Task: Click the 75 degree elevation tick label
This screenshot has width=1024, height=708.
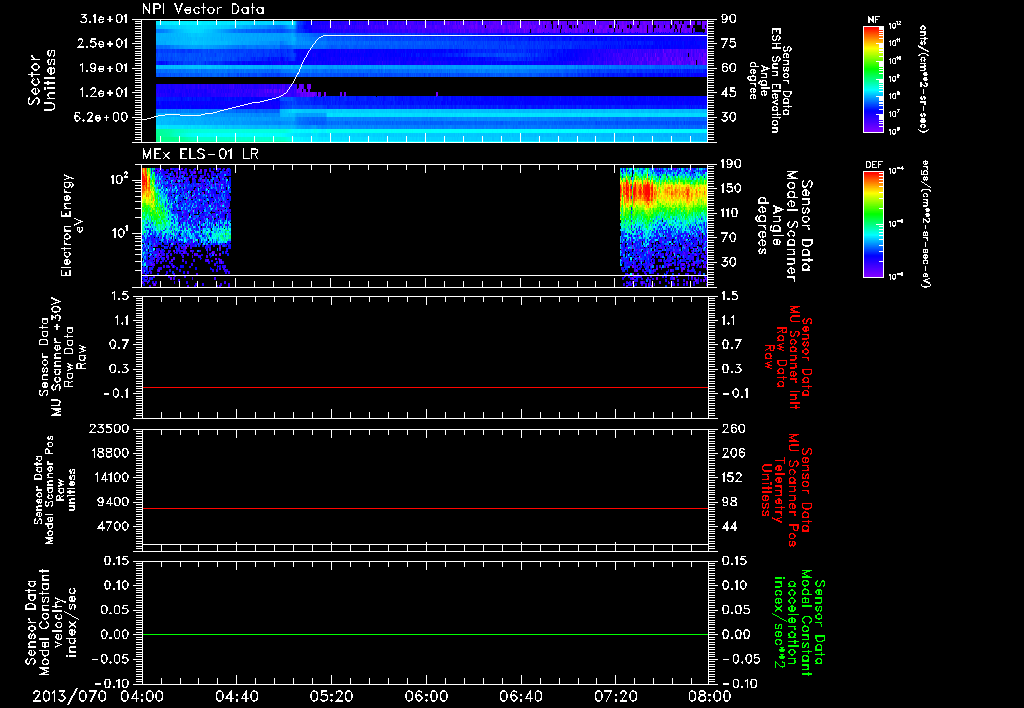Action: 728,43
